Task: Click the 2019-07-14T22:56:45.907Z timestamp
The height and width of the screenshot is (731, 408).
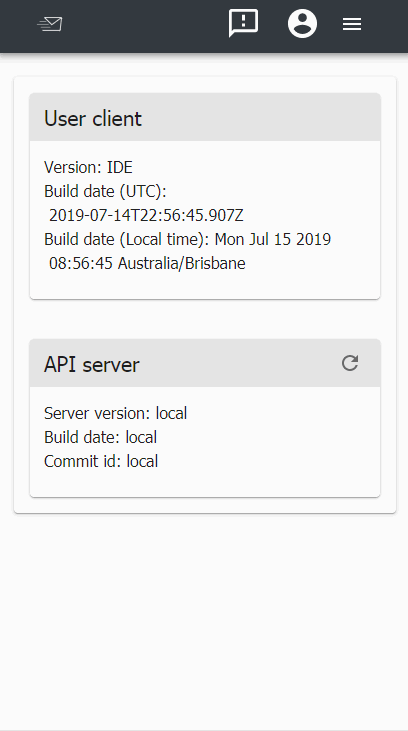Action: click(x=146, y=215)
